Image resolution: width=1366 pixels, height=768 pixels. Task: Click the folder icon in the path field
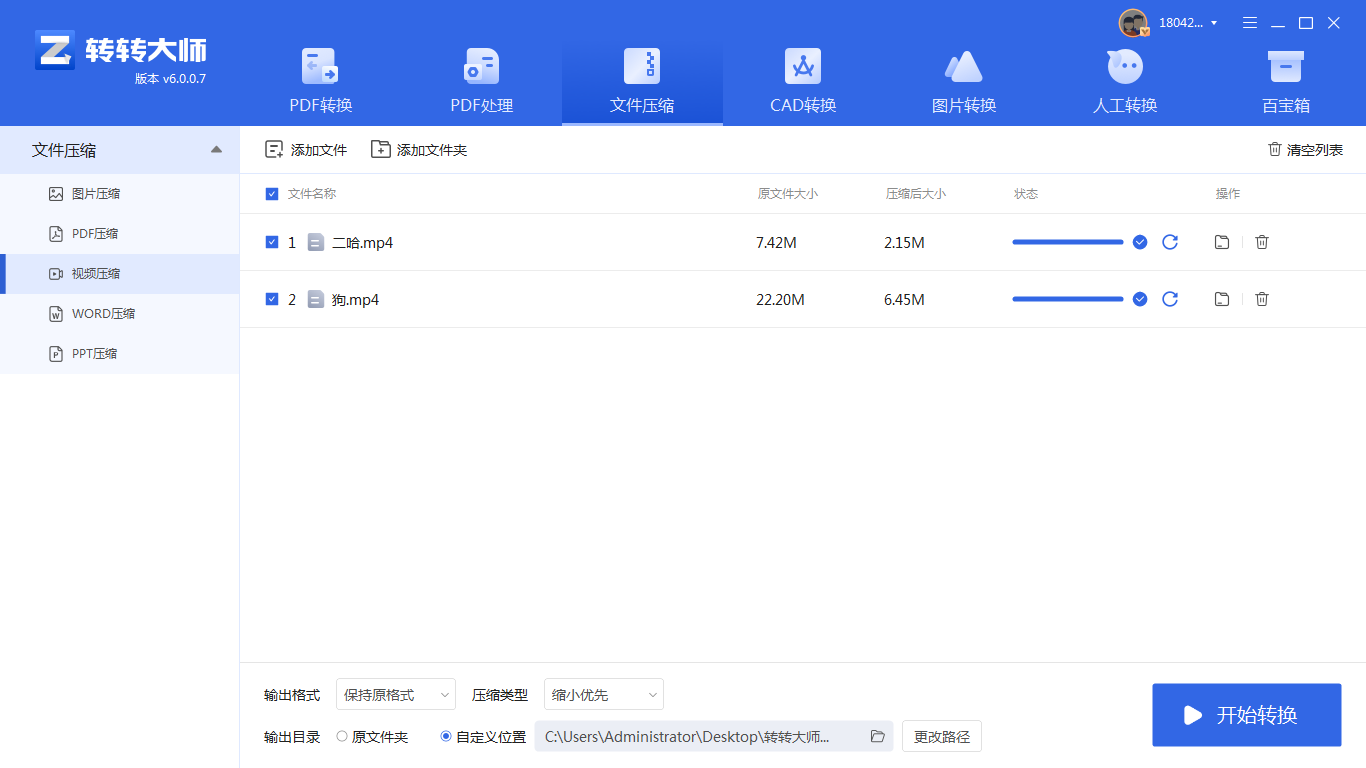click(878, 736)
